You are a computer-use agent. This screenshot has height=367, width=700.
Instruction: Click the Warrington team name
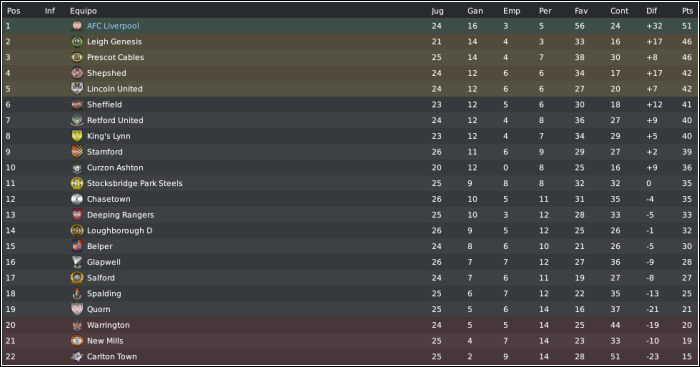[108, 325]
